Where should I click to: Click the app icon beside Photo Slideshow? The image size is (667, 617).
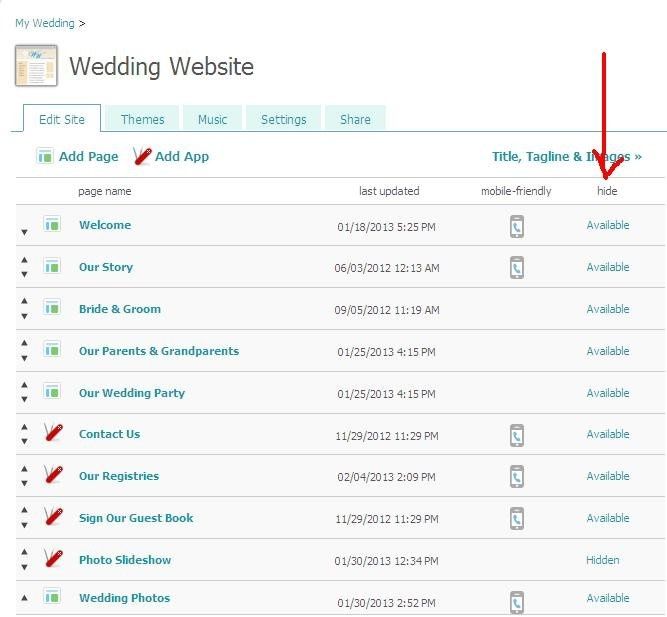52,560
